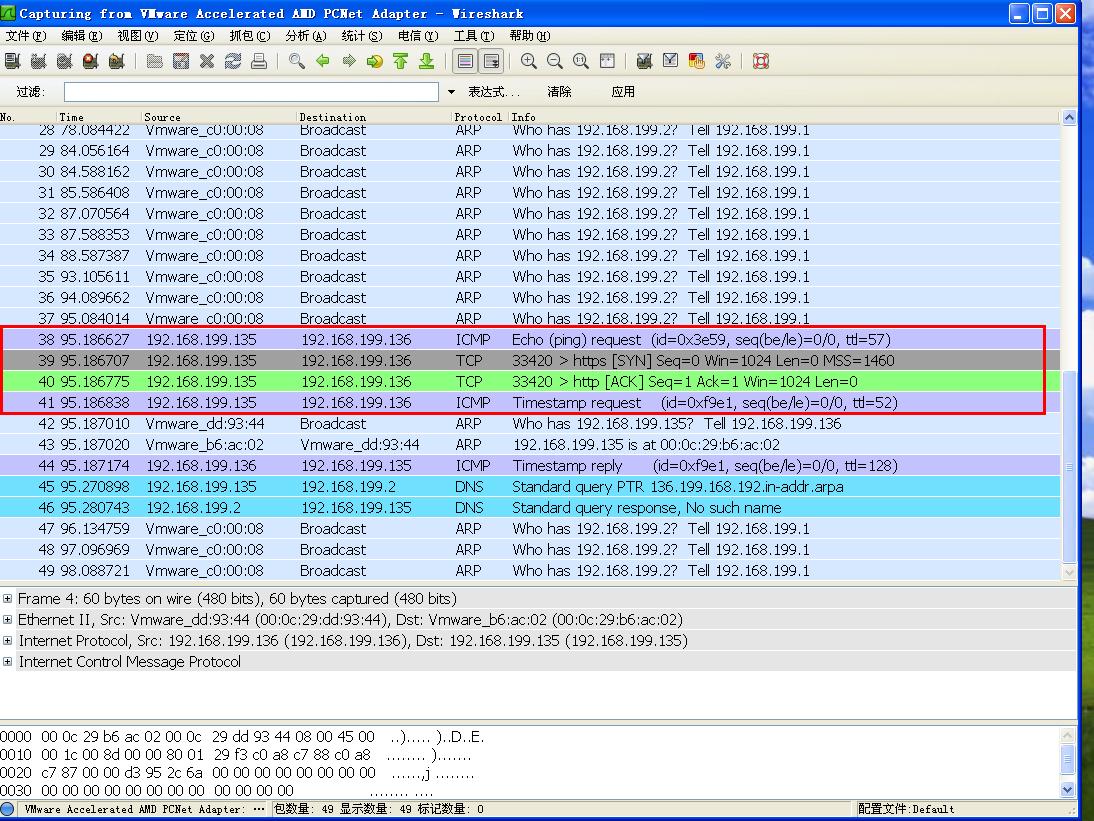Open the filter history dropdown arrow
Image resolution: width=1094 pixels, height=821 pixels.
tap(451, 92)
